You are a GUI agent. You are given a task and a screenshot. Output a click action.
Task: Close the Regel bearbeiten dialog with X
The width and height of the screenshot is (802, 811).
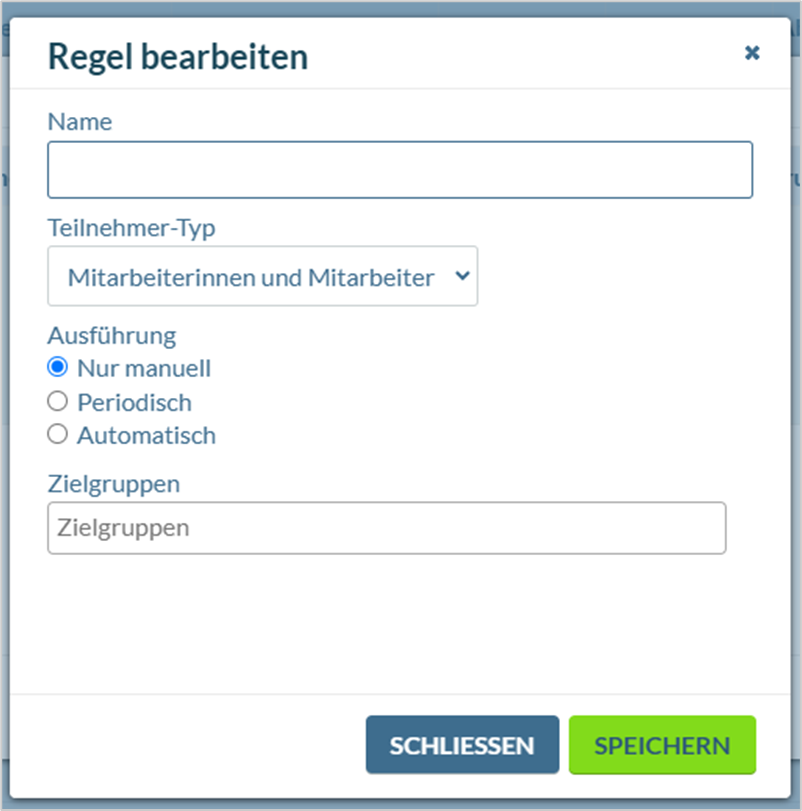pyautogui.click(x=752, y=52)
